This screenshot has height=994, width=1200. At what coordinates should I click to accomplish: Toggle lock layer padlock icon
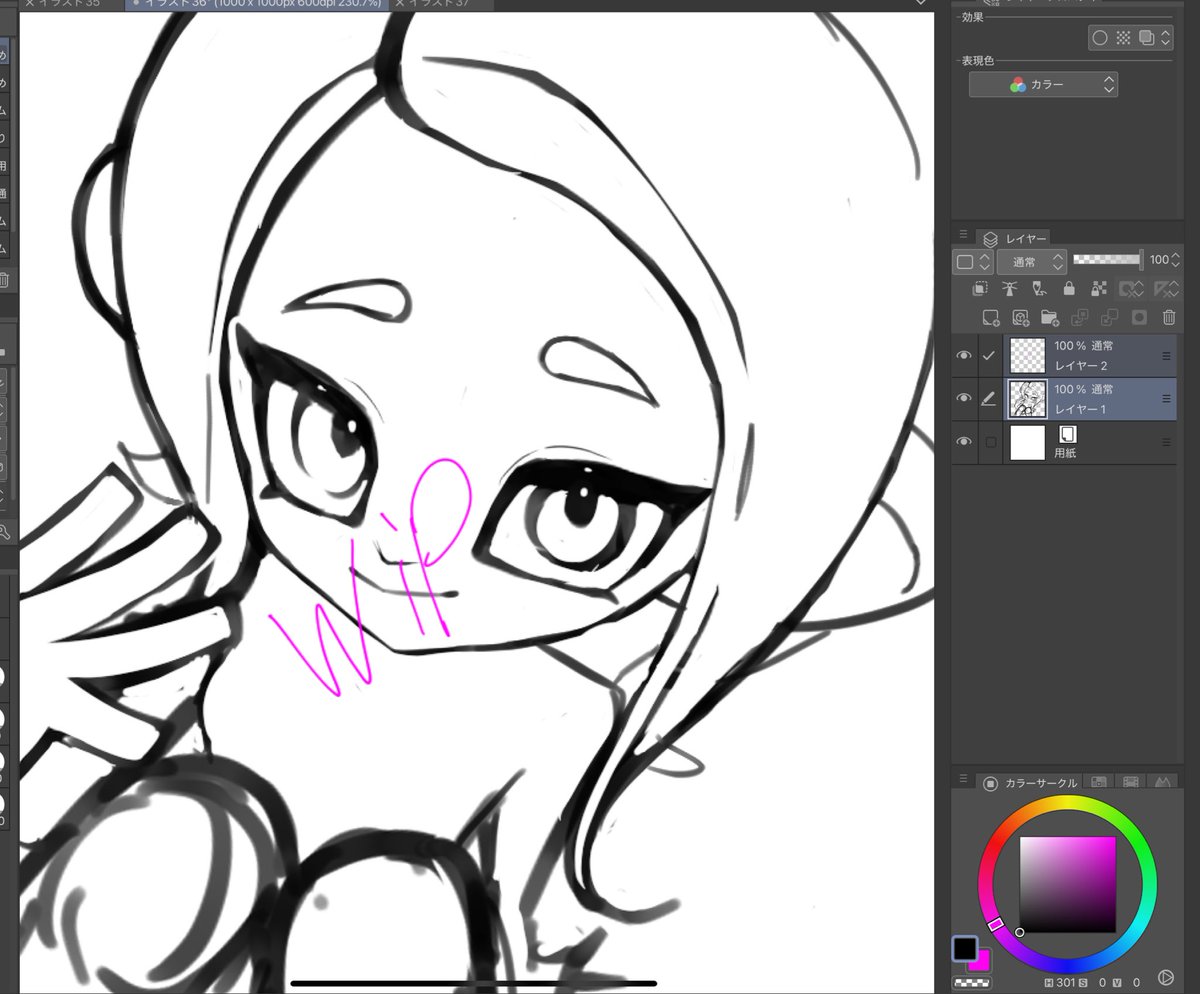(1069, 289)
